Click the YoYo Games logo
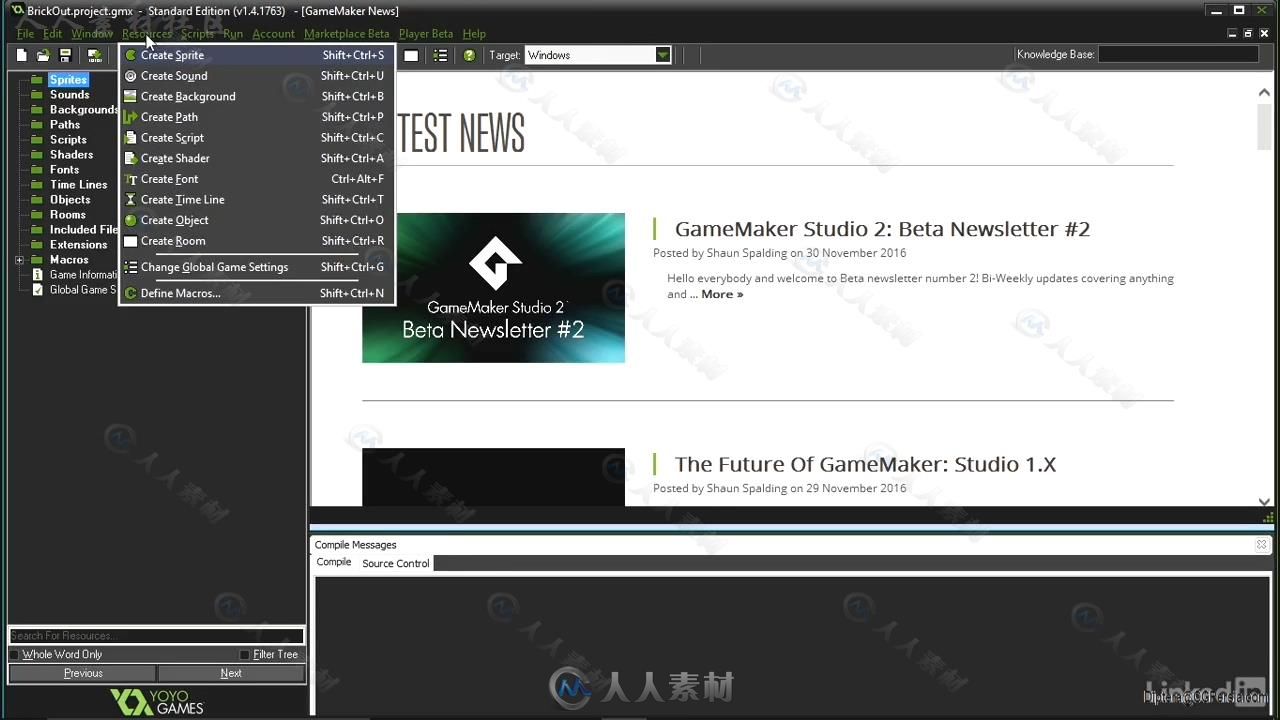Image resolution: width=1280 pixels, height=720 pixels. point(157,702)
